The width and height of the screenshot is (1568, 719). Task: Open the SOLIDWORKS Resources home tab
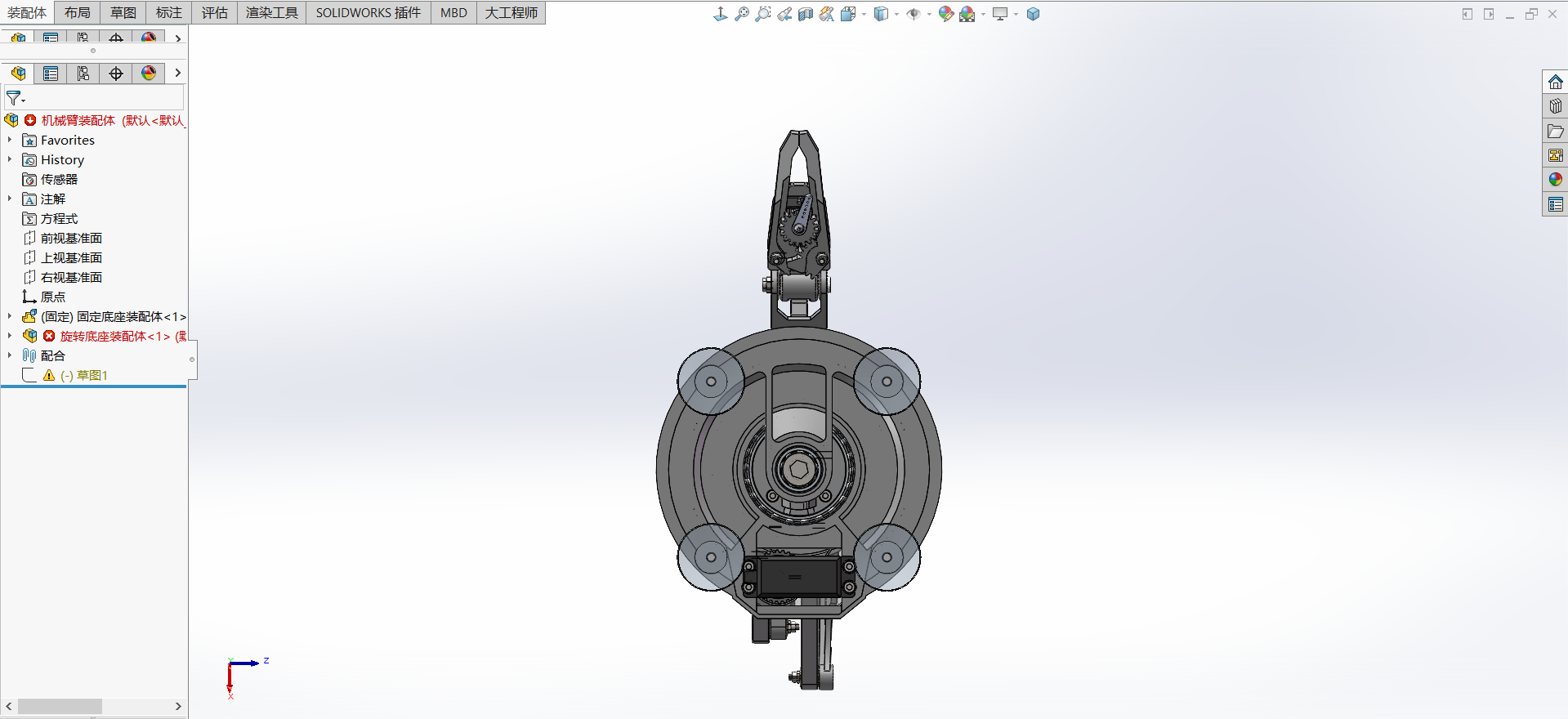pos(1556,83)
